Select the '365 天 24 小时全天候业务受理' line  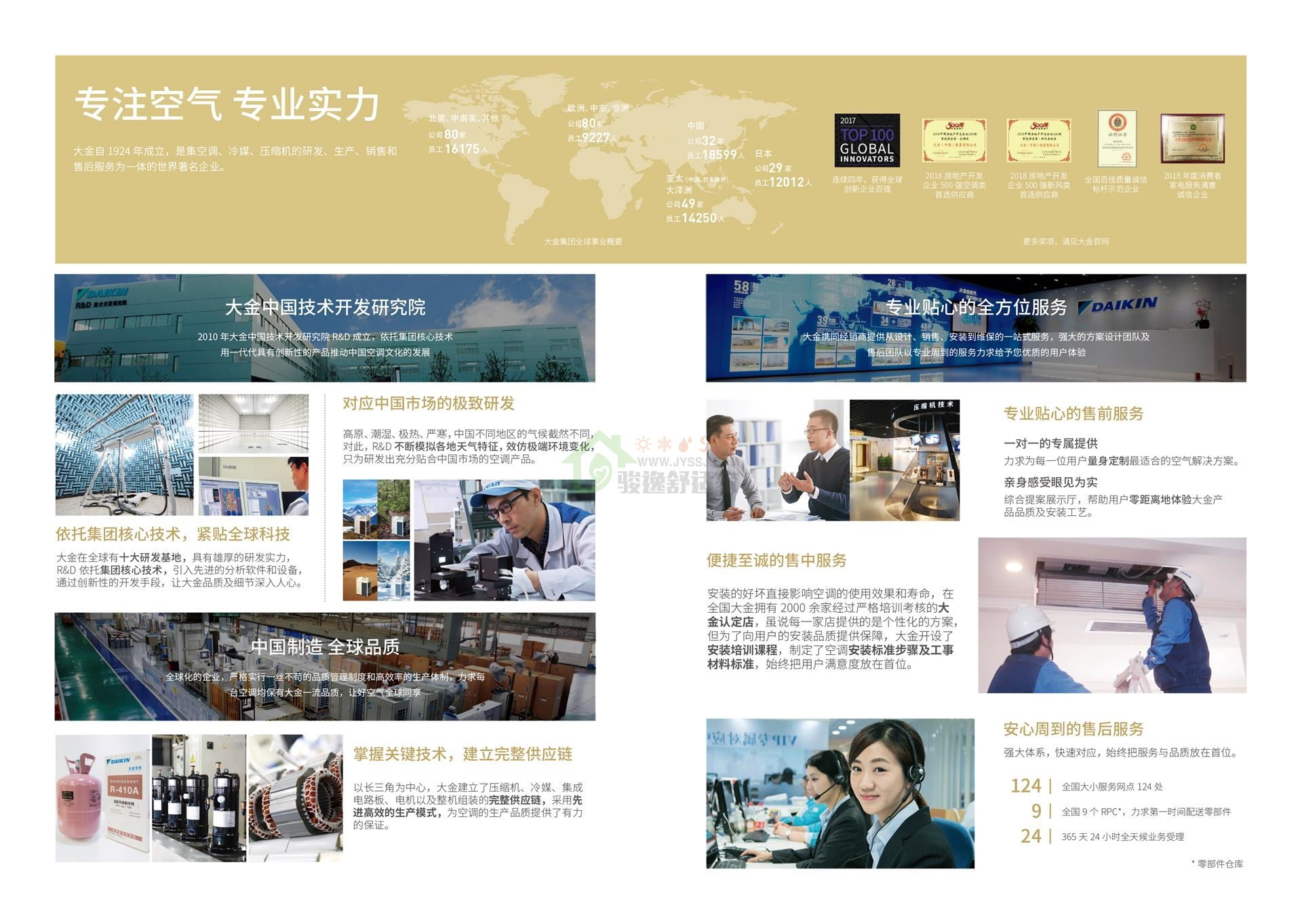(1123, 837)
